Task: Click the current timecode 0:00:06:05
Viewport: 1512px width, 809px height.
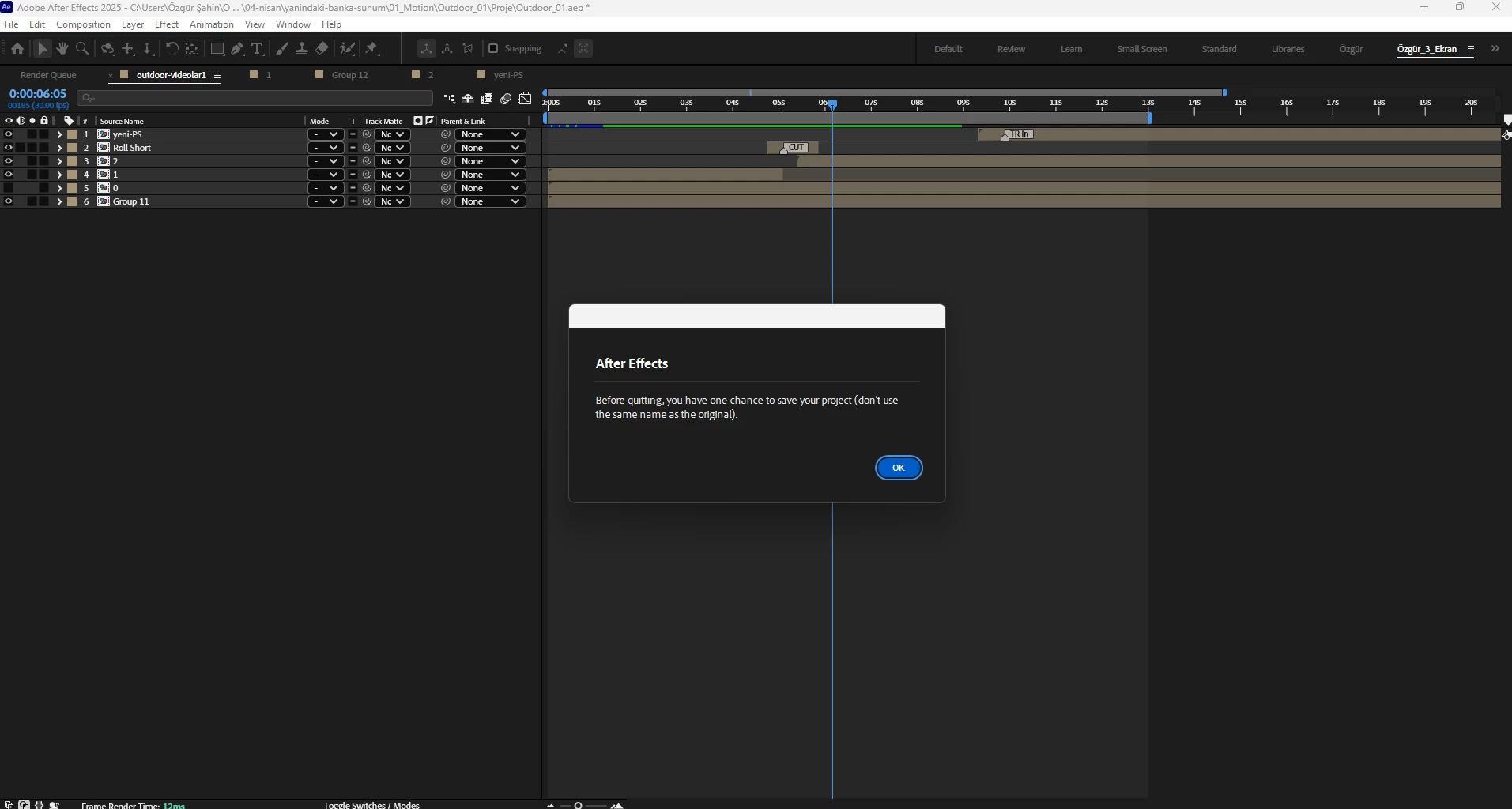Action: 37,94
